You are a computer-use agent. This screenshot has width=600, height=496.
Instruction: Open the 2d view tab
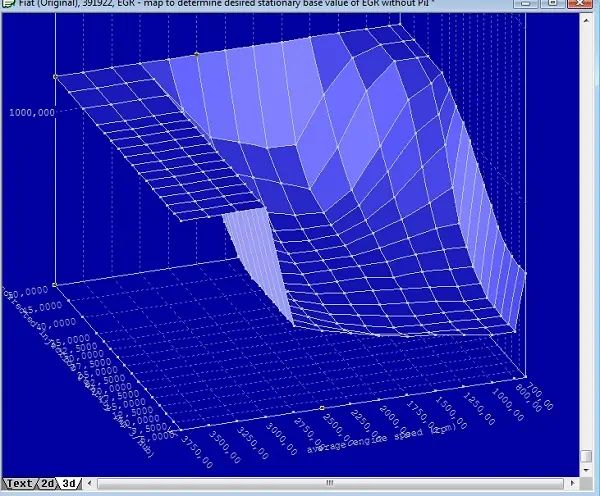coord(48,484)
